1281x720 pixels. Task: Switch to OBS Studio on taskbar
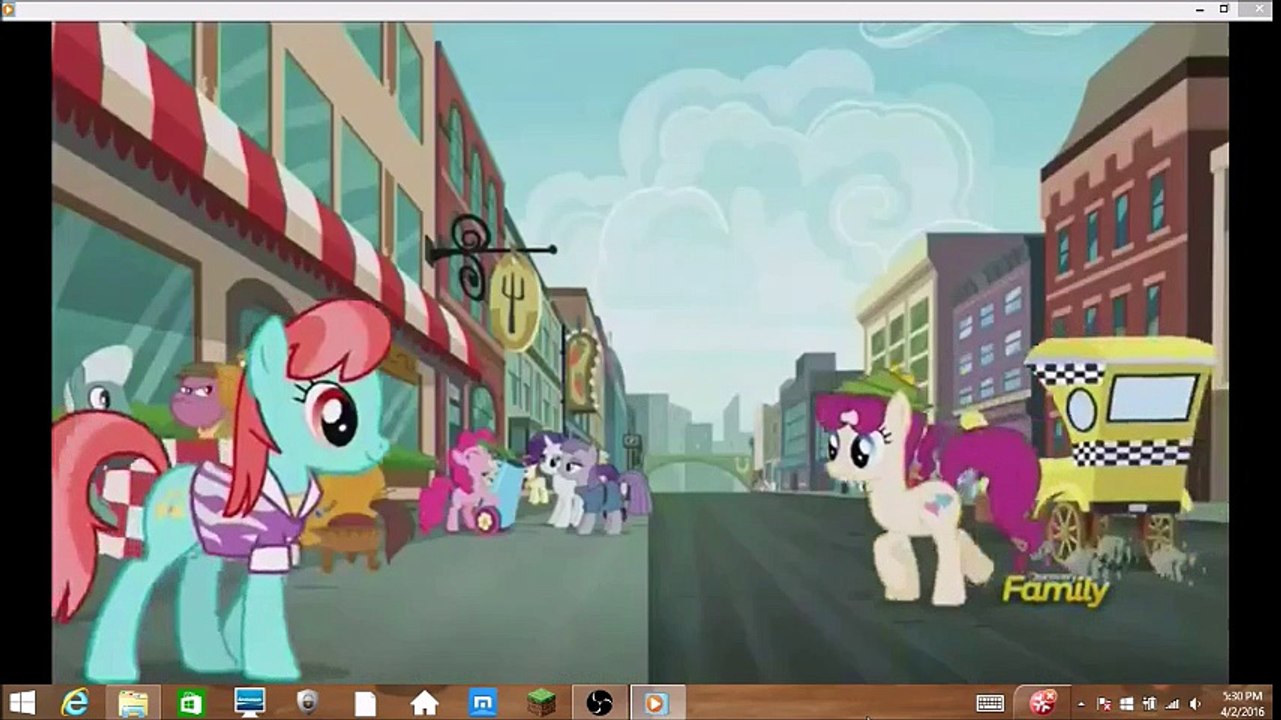pyautogui.click(x=599, y=703)
